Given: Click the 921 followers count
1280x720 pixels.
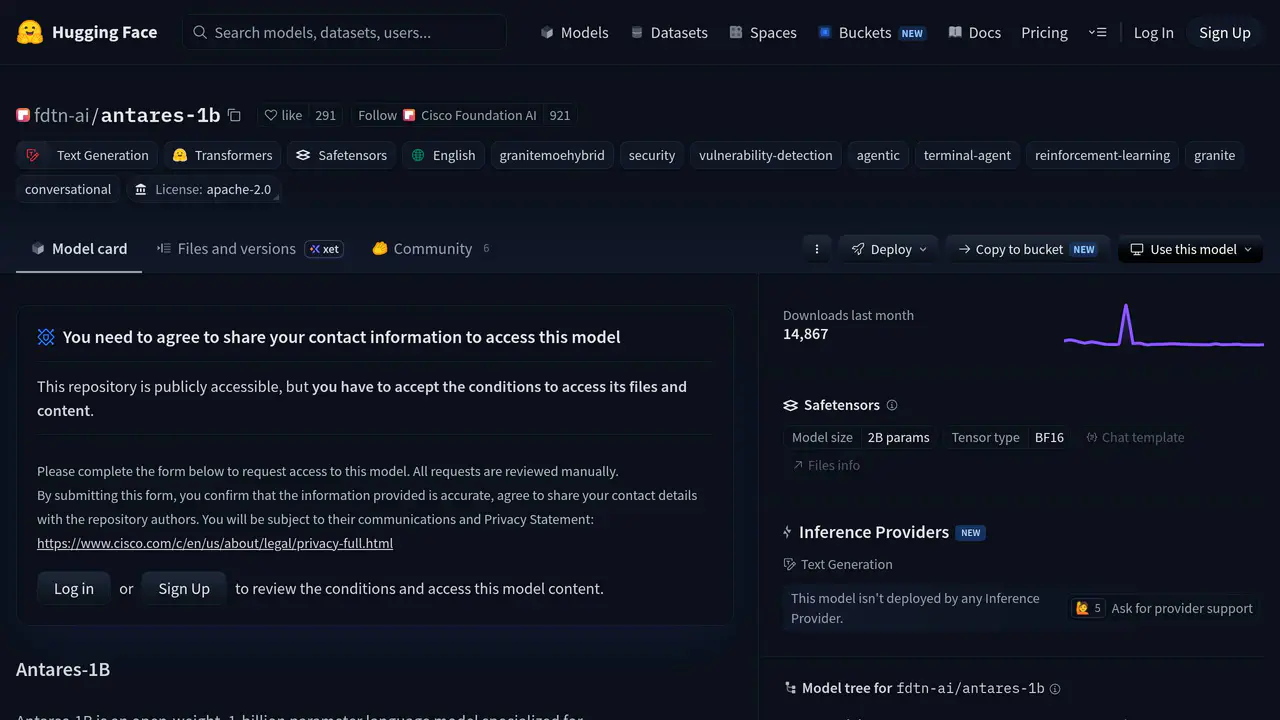Looking at the screenshot, I should 560,115.
